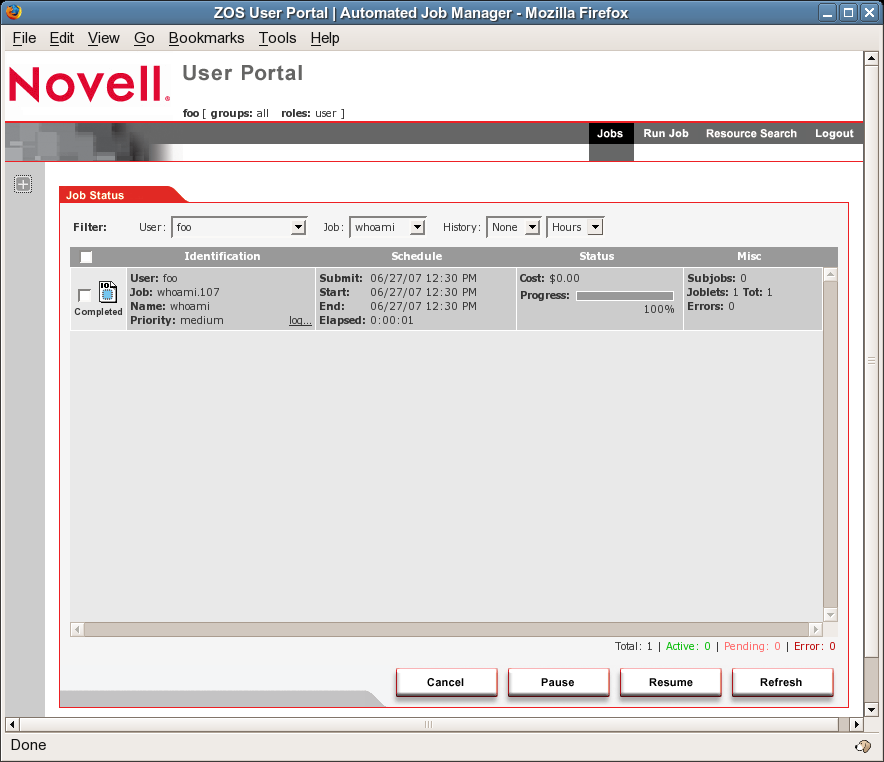The height and width of the screenshot is (762, 884).
Task: Open the Bookmarks menu
Action: (x=206, y=38)
